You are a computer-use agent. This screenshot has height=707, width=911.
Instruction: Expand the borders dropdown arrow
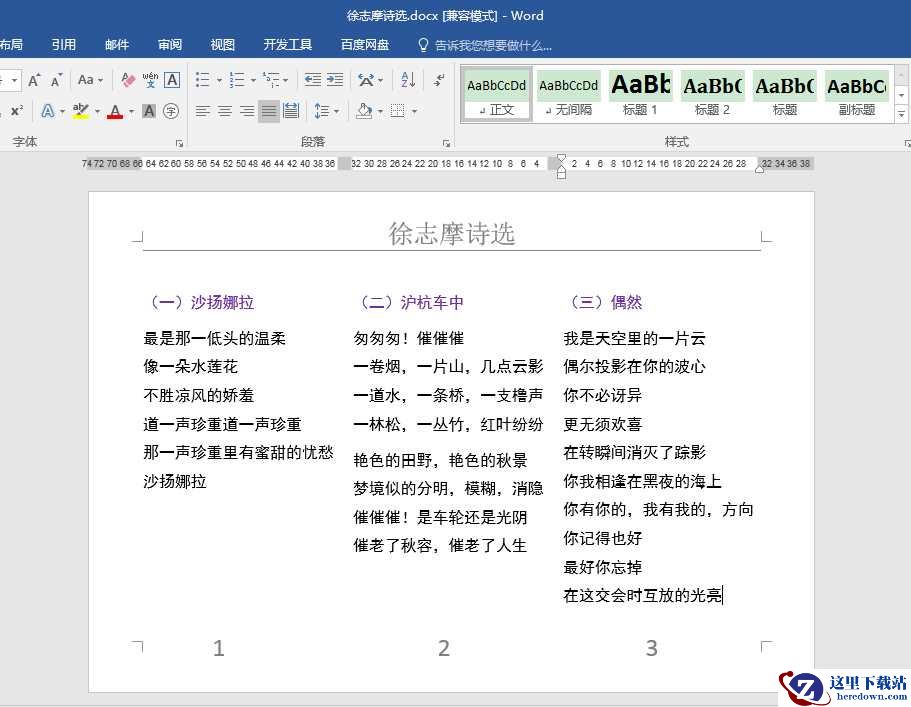(x=414, y=111)
